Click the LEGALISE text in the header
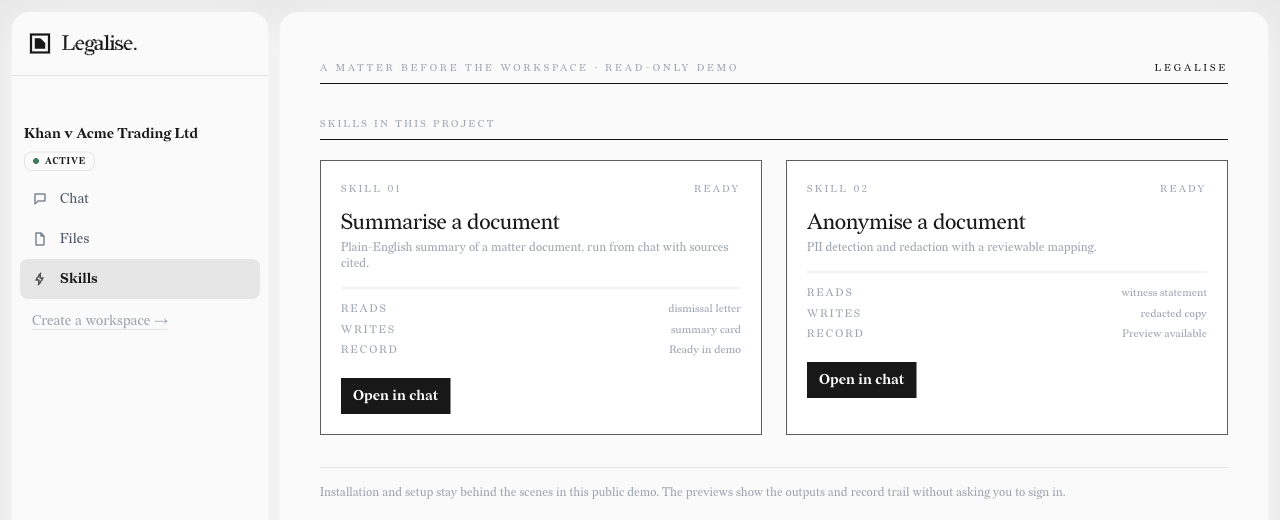 tap(1191, 68)
